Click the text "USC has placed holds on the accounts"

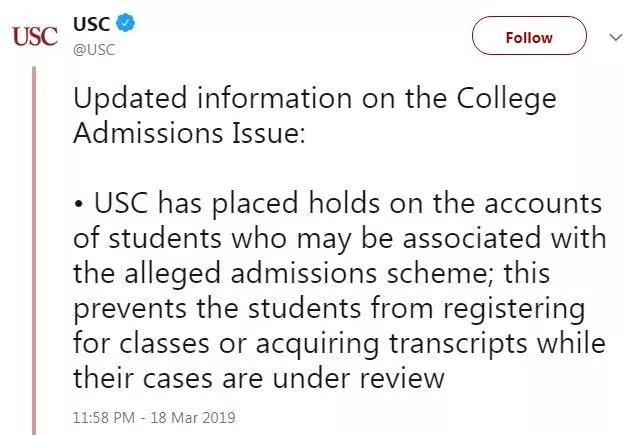(x=349, y=205)
